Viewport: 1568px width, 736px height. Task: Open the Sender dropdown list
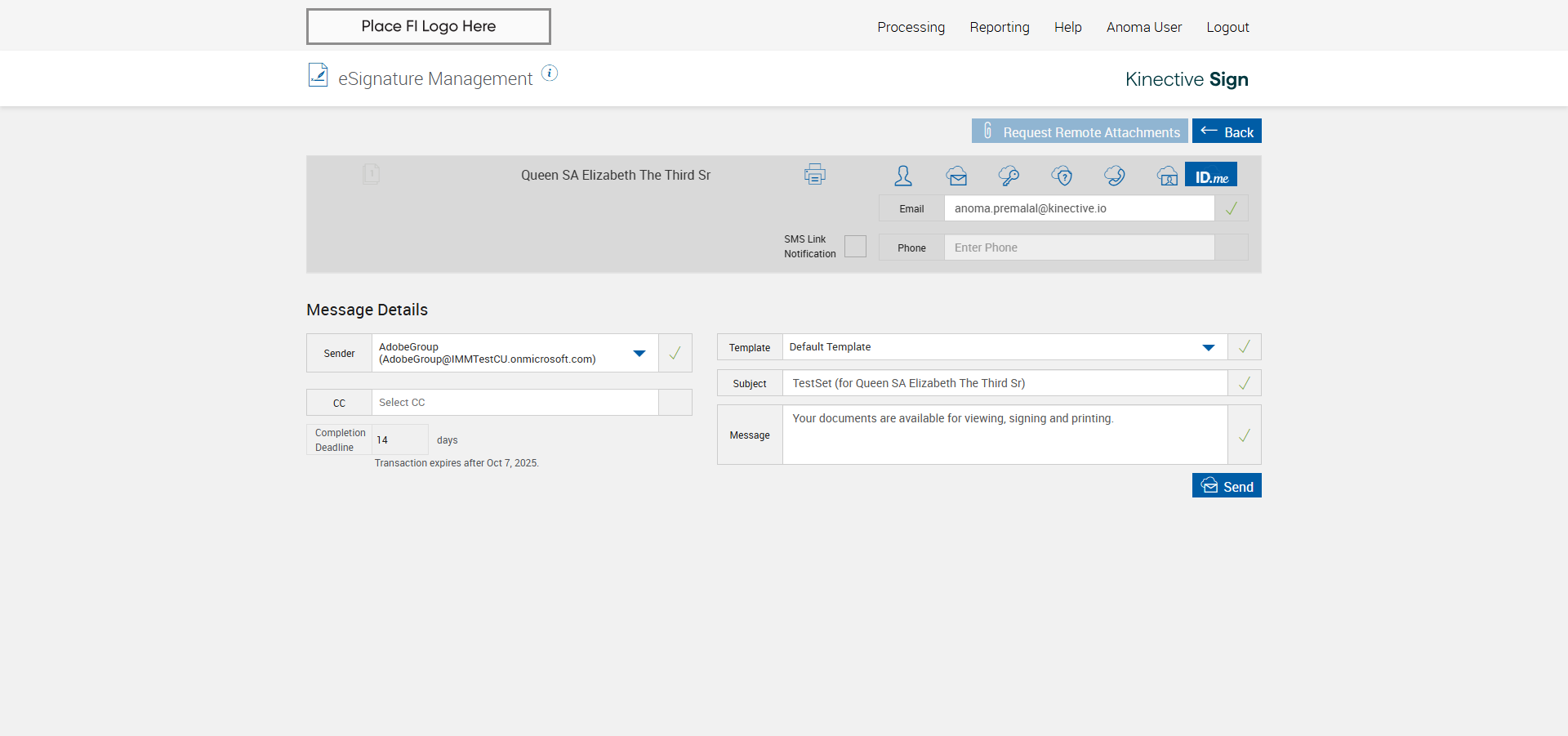639,353
